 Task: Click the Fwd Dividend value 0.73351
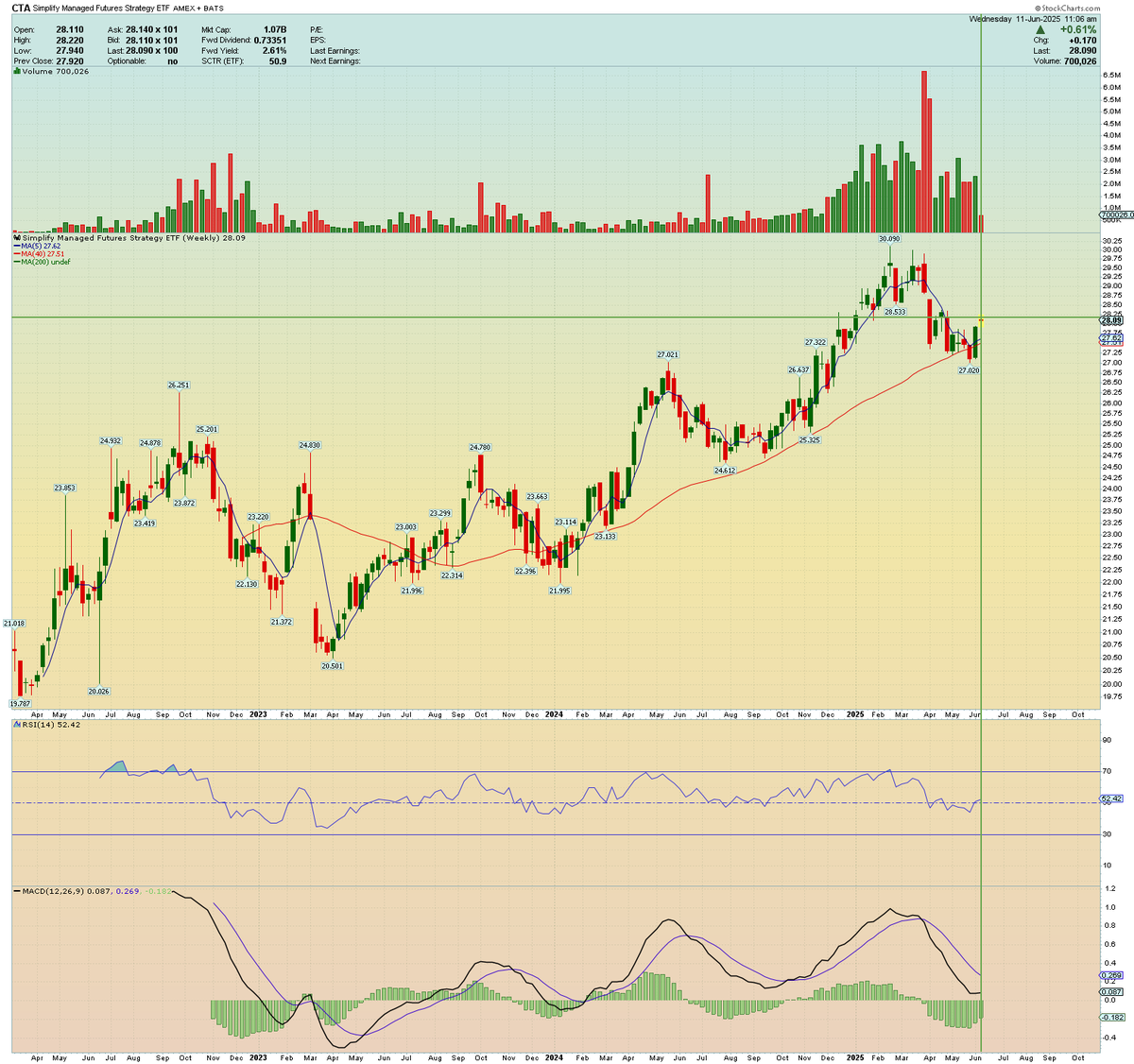pyautogui.click(x=270, y=40)
